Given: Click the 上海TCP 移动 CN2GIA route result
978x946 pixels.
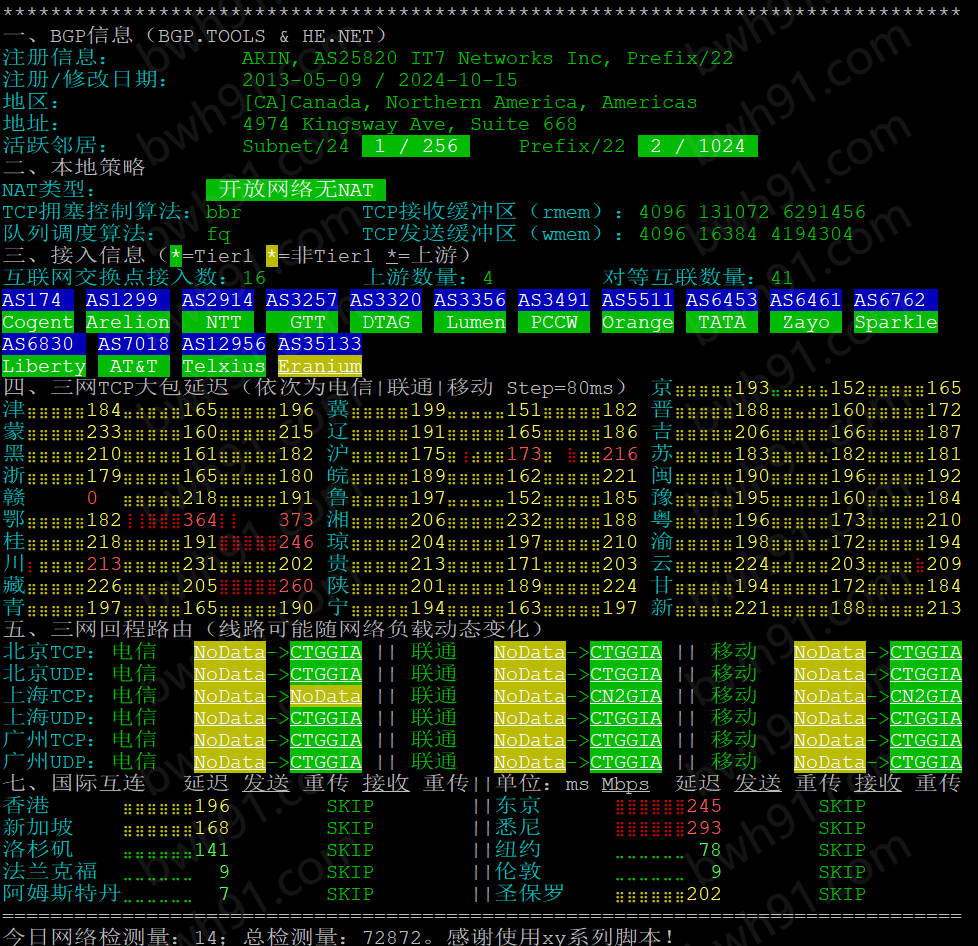Looking at the screenshot, I should [926, 696].
